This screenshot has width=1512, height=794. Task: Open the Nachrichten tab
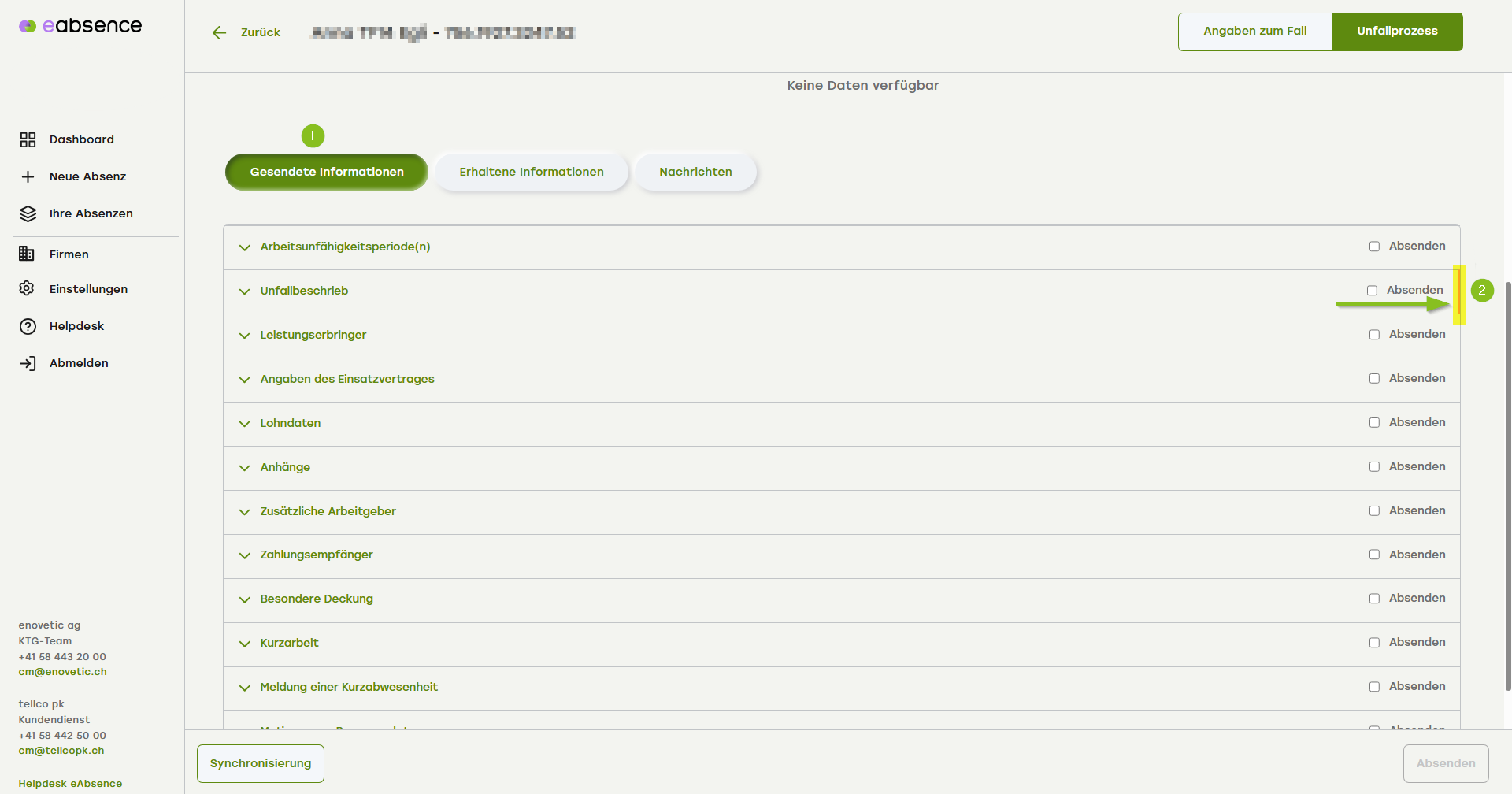[695, 172]
